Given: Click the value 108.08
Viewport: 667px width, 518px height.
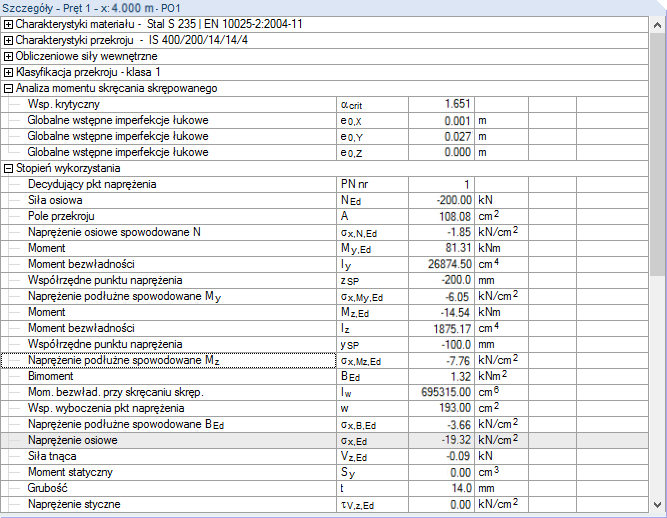Looking at the screenshot, I should click(x=455, y=216).
